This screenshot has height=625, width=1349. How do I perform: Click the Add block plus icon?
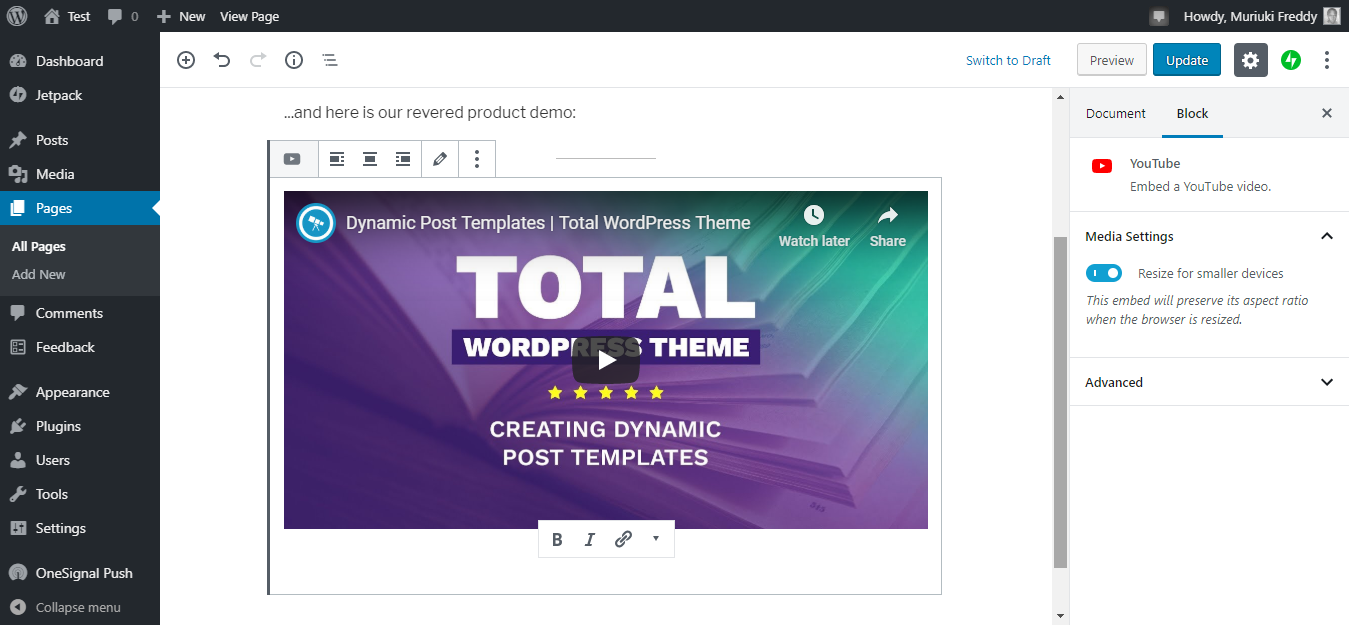(186, 60)
